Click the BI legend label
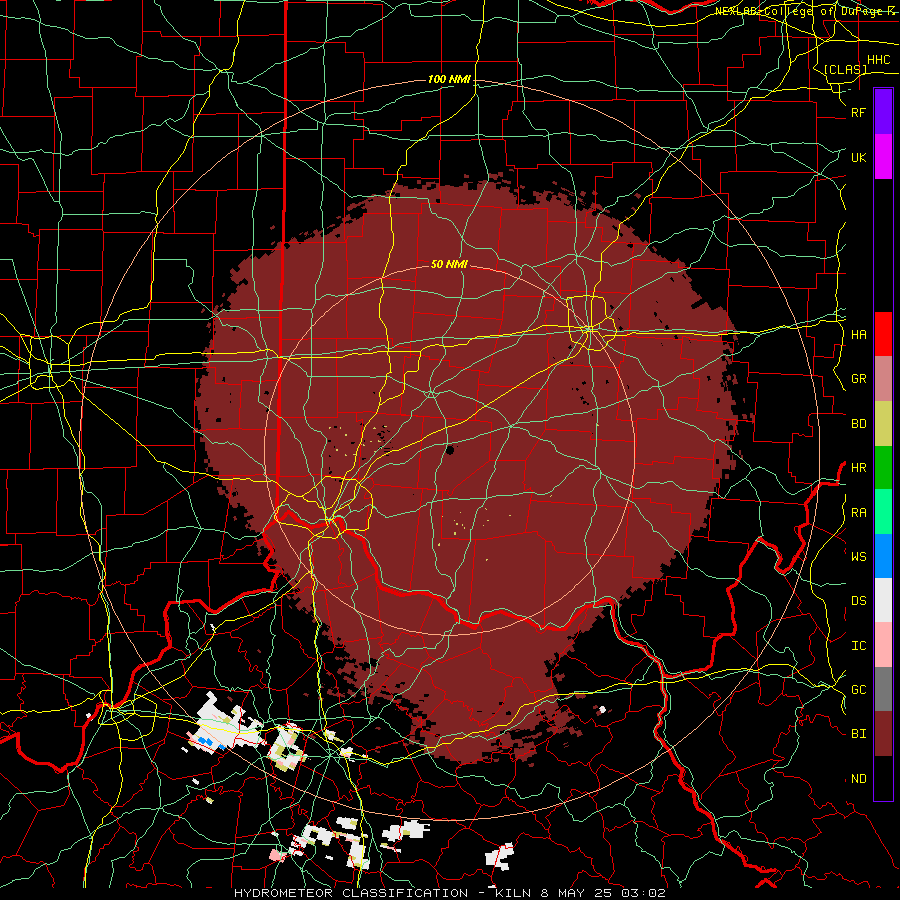 pyautogui.click(x=858, y=734)
